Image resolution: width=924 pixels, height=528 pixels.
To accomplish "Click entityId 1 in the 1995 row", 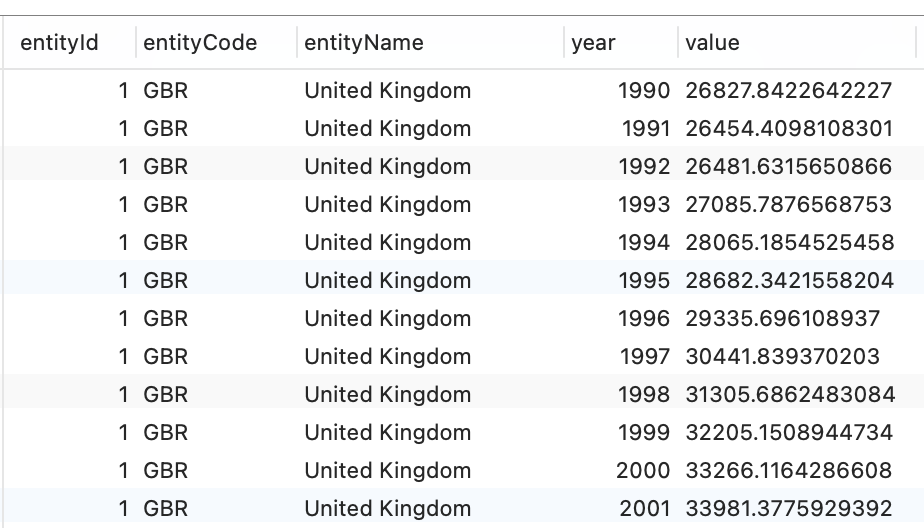I will coord(123,280).
